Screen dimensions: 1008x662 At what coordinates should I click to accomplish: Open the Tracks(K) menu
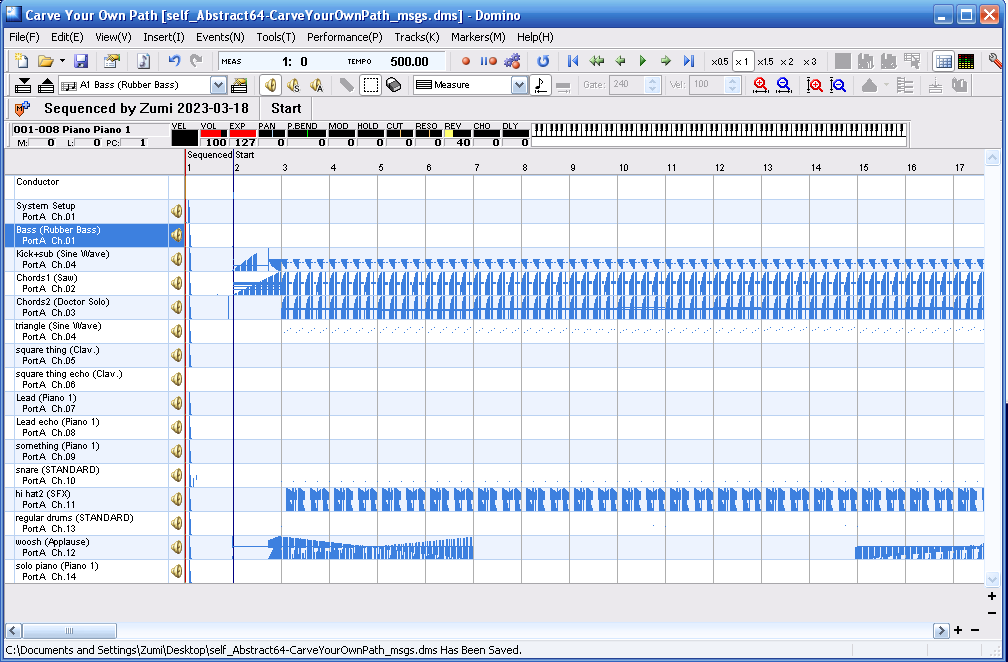click(x=416, y=37)
